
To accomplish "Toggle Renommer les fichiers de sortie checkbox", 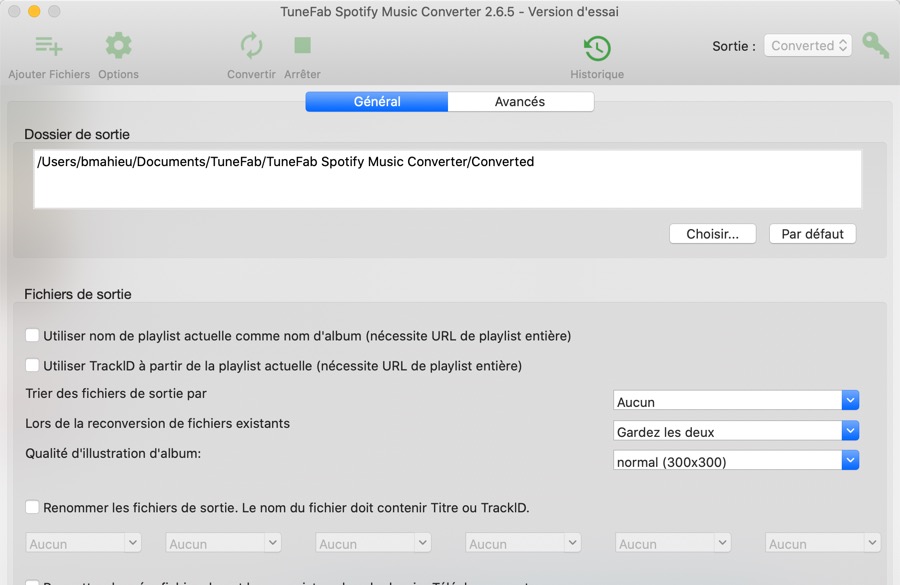I will [33, 508].
